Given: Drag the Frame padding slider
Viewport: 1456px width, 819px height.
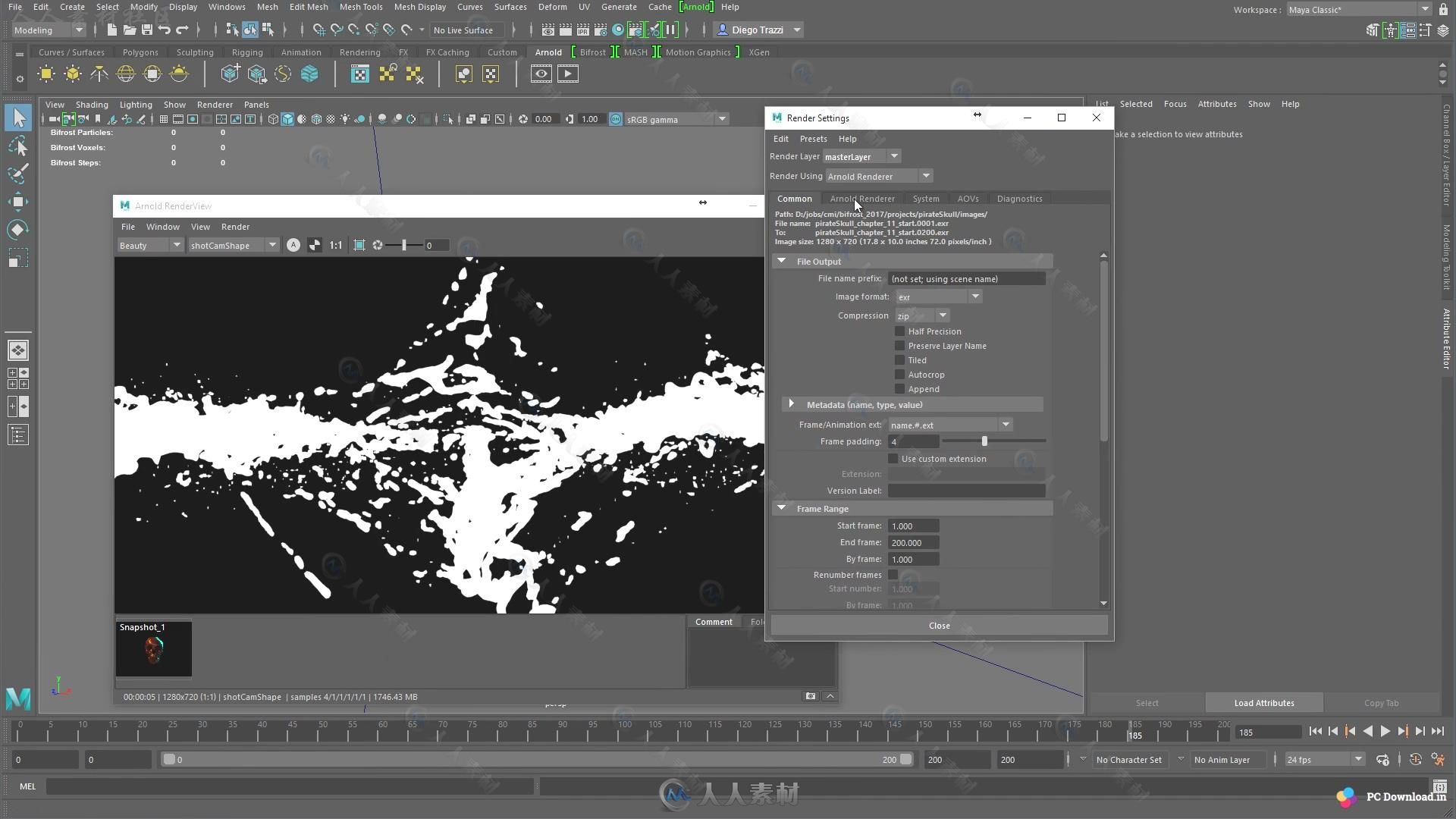Looking at the screenshot, I should (984, 441).
